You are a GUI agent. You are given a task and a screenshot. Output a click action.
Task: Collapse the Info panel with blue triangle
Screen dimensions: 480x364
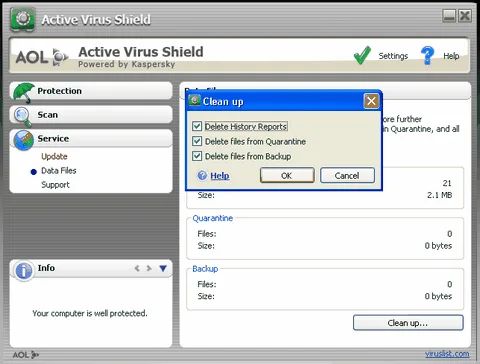(x=163, y=268)
